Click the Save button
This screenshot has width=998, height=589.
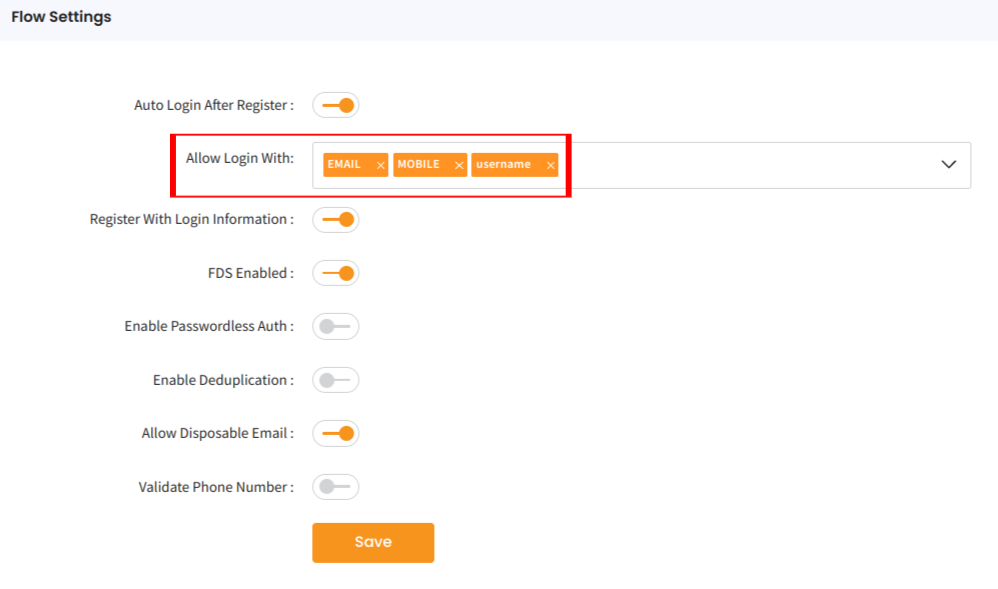[372, 542]
